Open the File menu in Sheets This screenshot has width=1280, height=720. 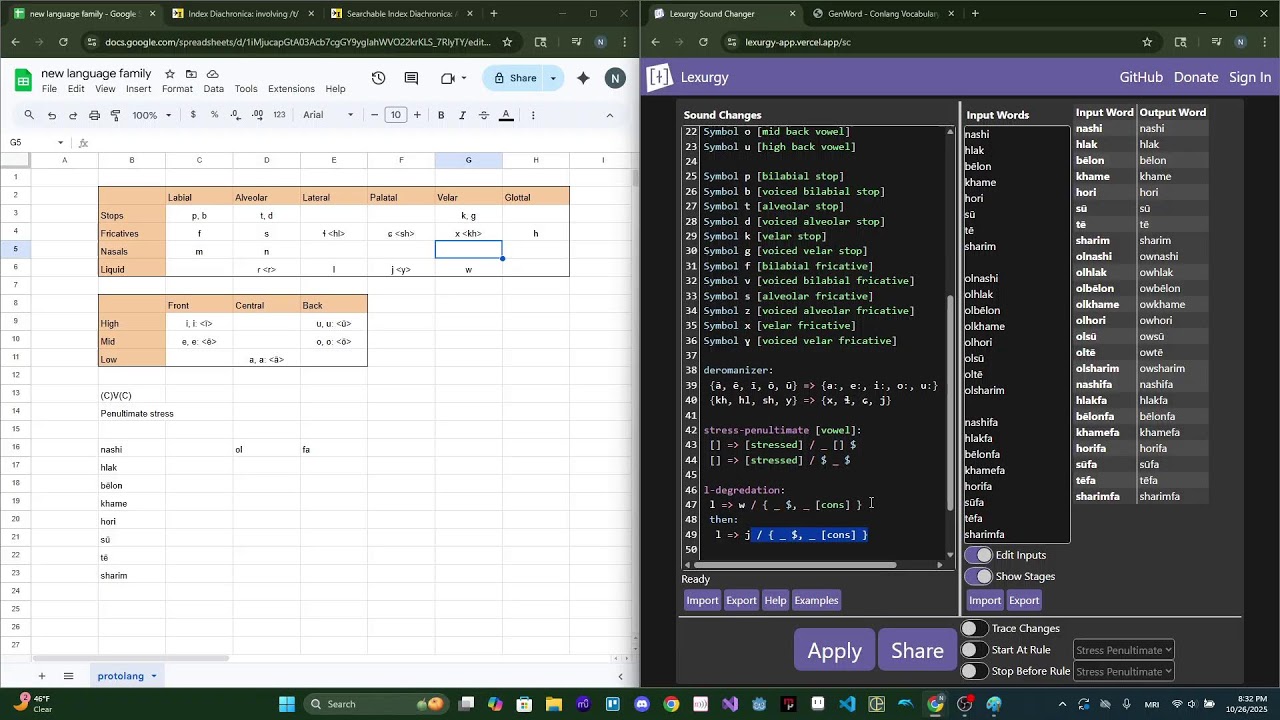(x=49, y=89)
